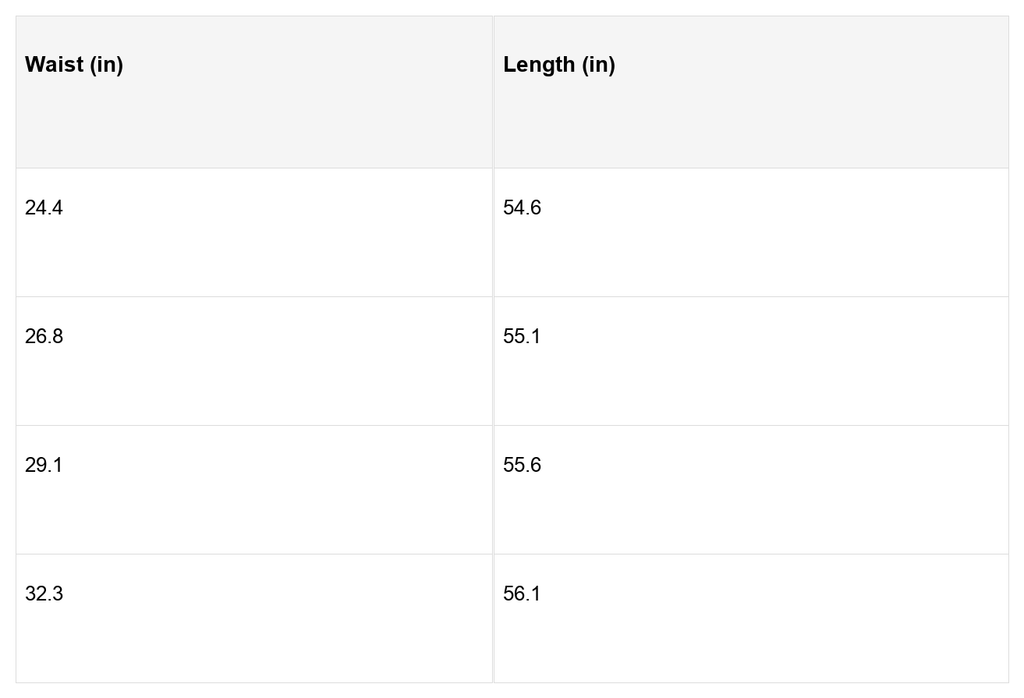The width and height of the screenshot is (1024, 698).
Task: Select the 32.3 waist cell
Action: (44, 594)
